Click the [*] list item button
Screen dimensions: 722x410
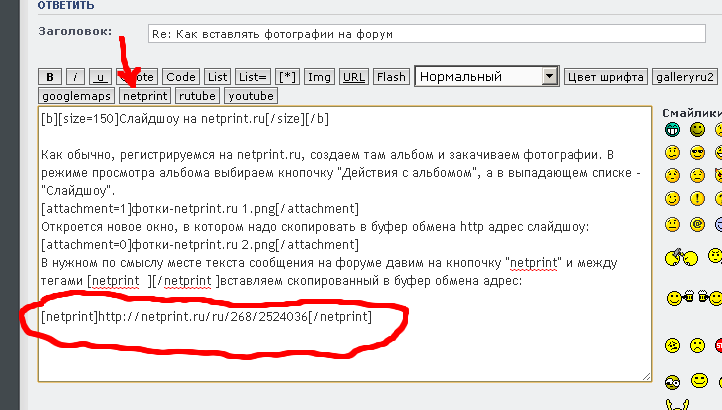(x=288, y=77)
